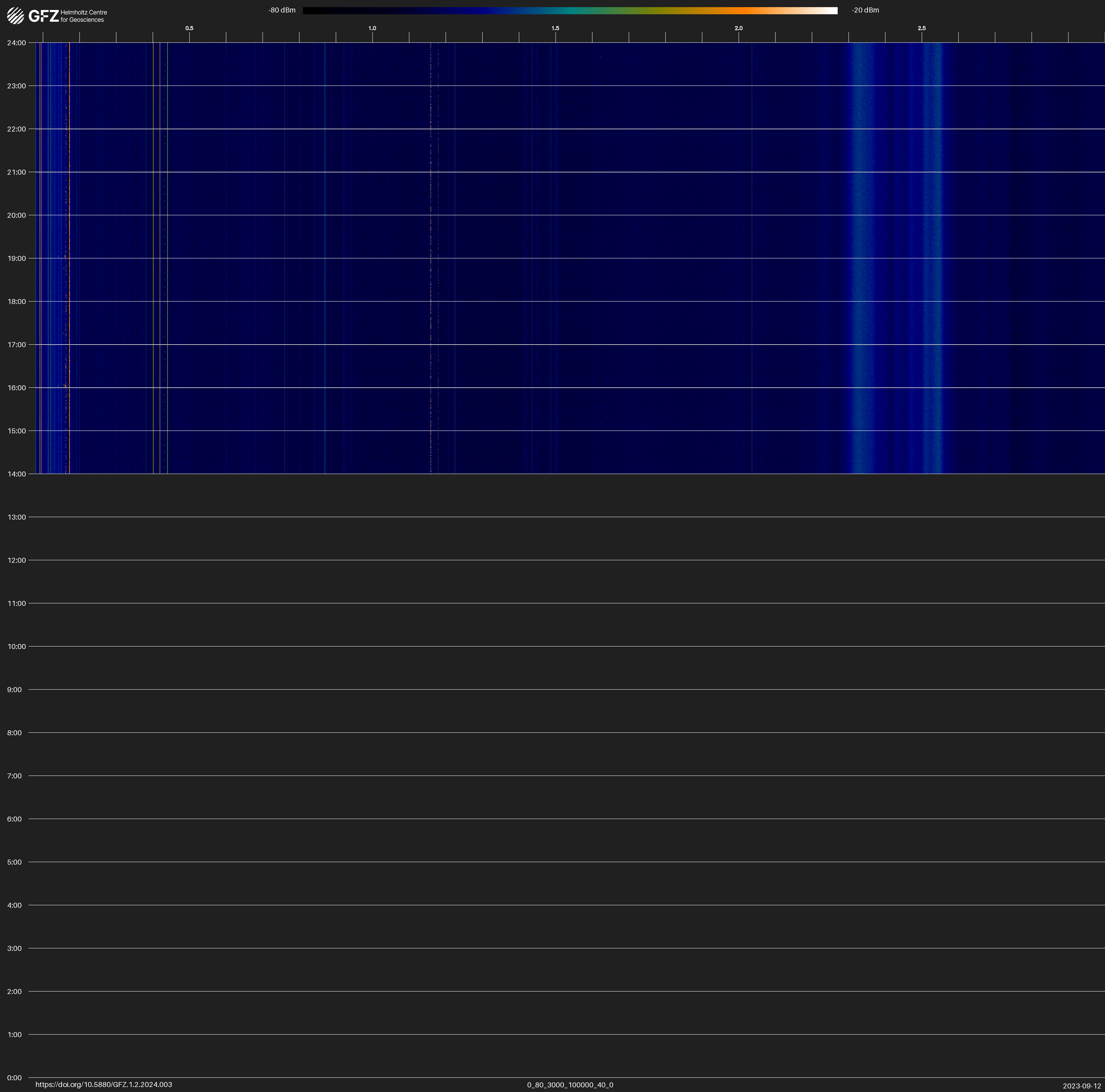Click the 2.5 frequency axis label
Image resolution: width=1105 pixels, height=1092 pixels.
(921, 28)
